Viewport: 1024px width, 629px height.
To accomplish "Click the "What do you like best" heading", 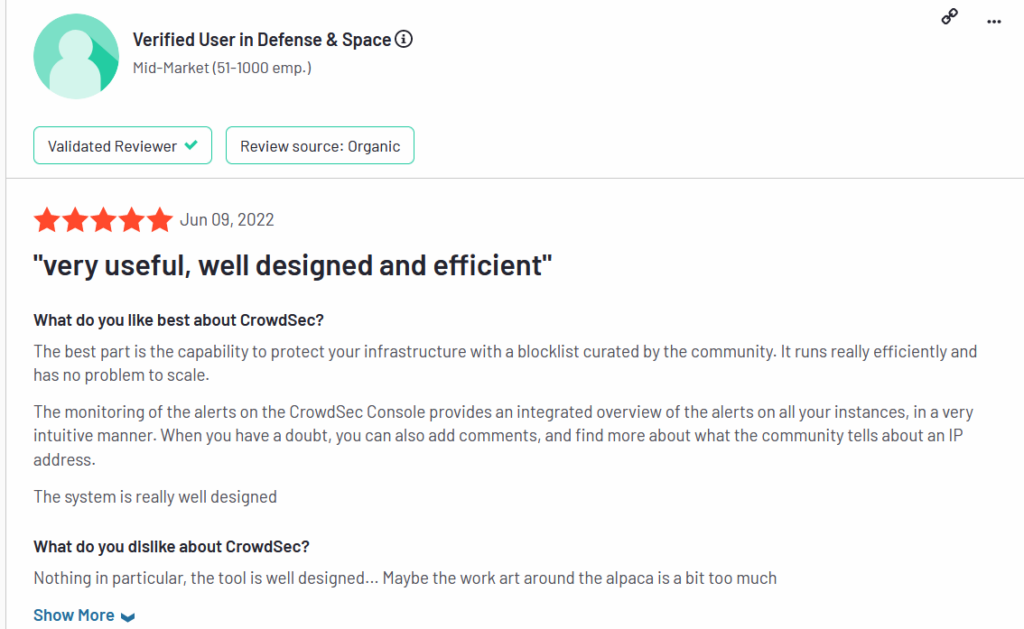I will click(179, 320).
